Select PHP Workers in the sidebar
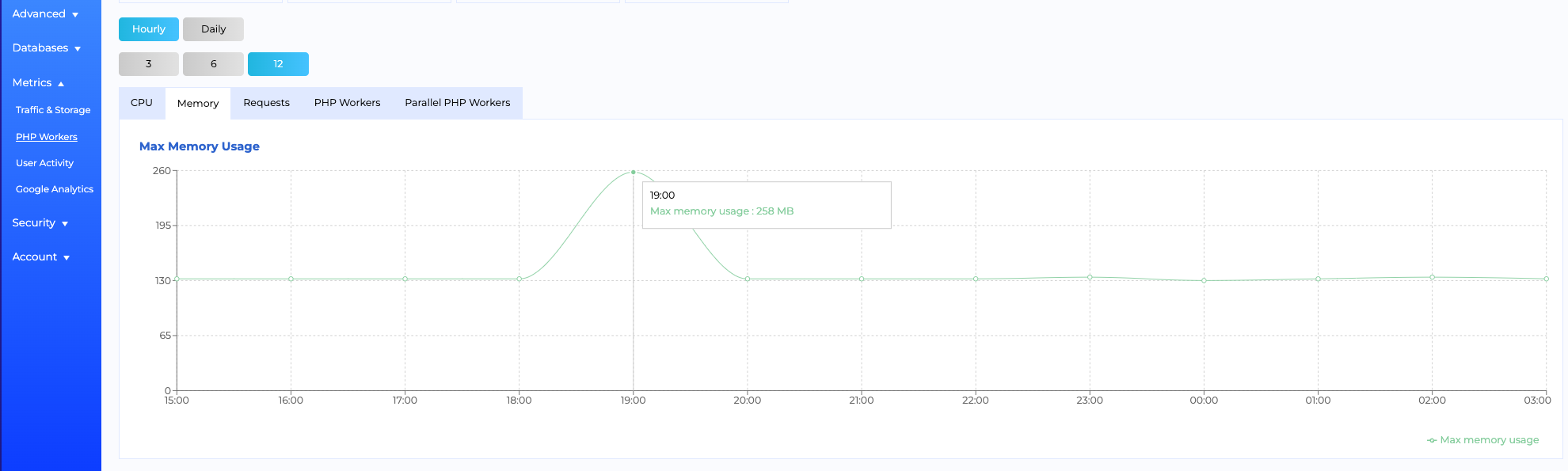Screen dimensions: 1568x471 point(46,136)
